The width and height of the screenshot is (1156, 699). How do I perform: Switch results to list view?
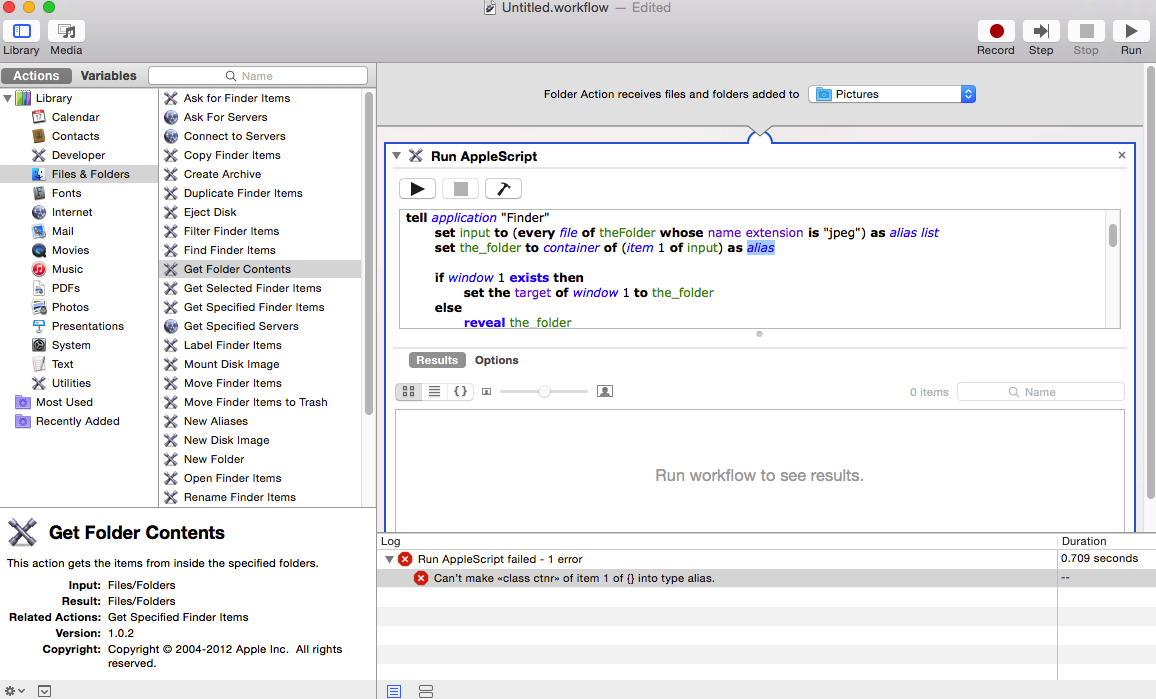434,392
